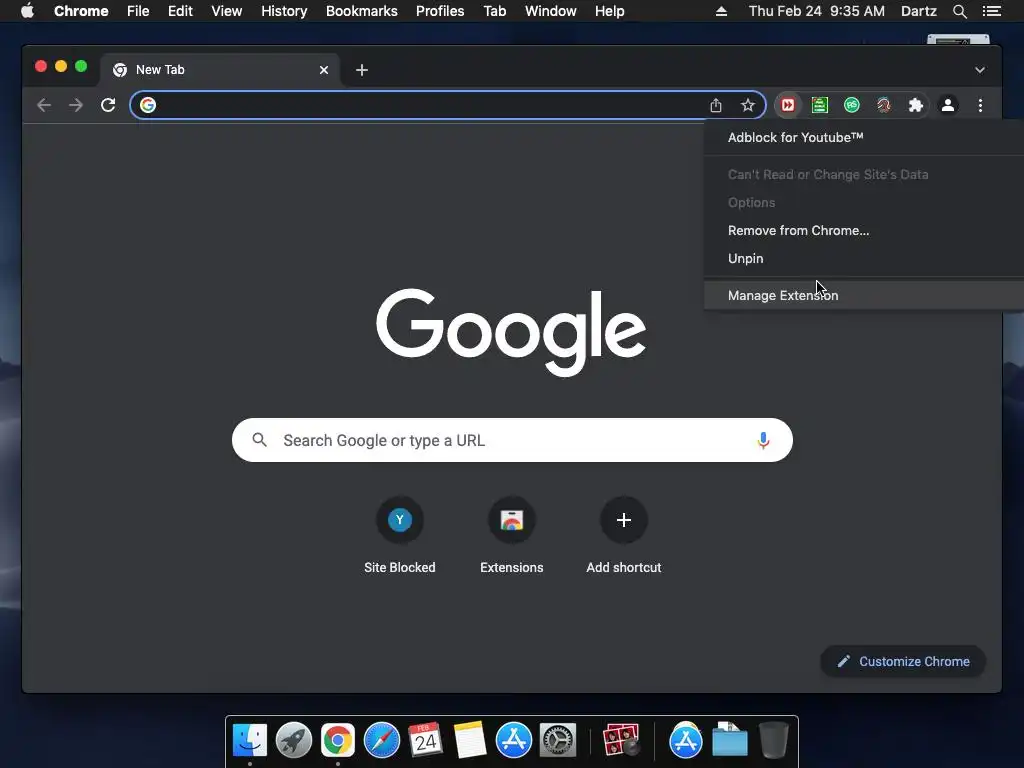Image resolution: width=1024 pixels, height=768 pixels.
Task: Open the Extensions puzzle piece menu
Action: coord(916,105)
